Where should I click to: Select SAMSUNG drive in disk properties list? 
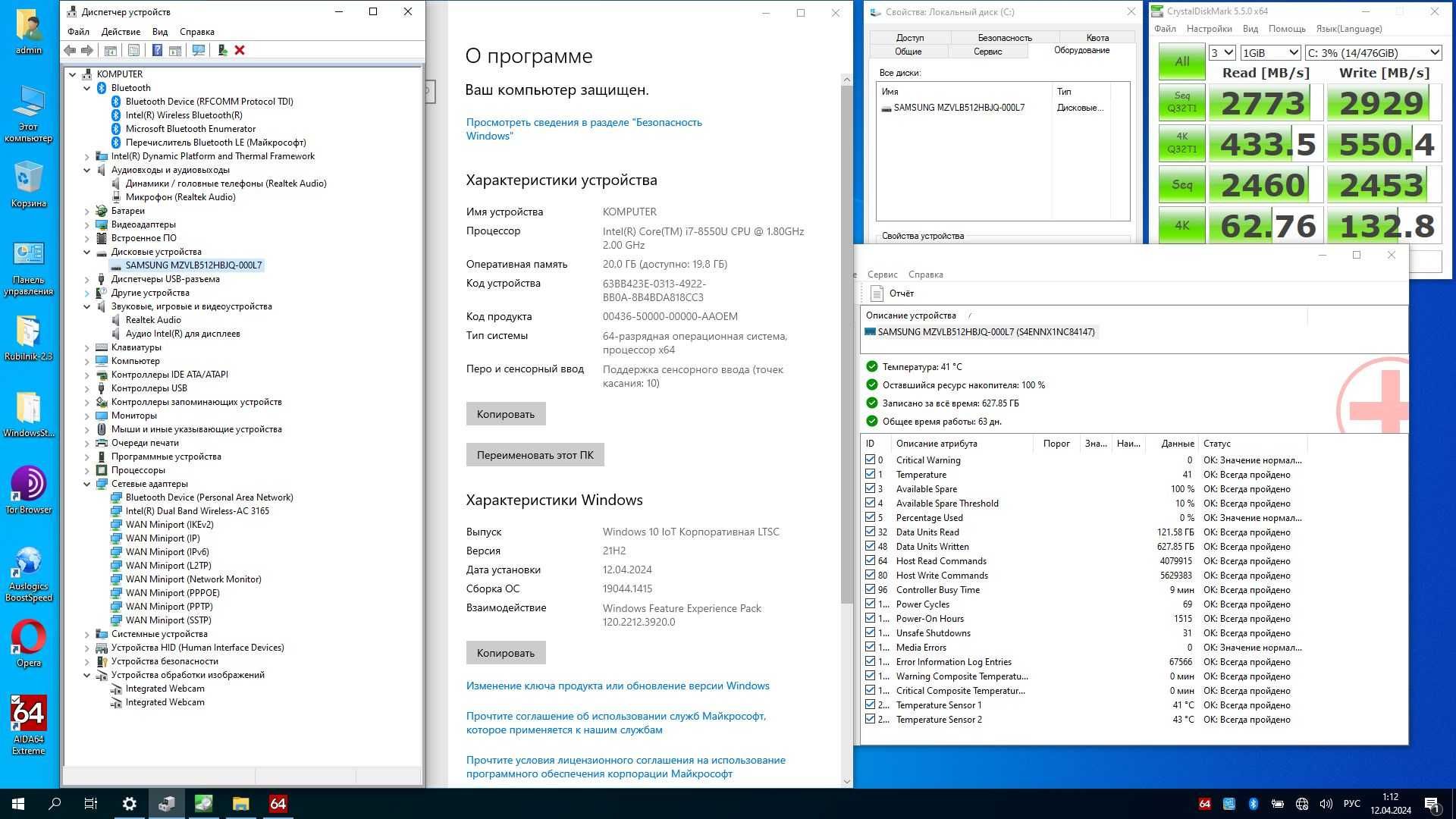tap(959, 108)
